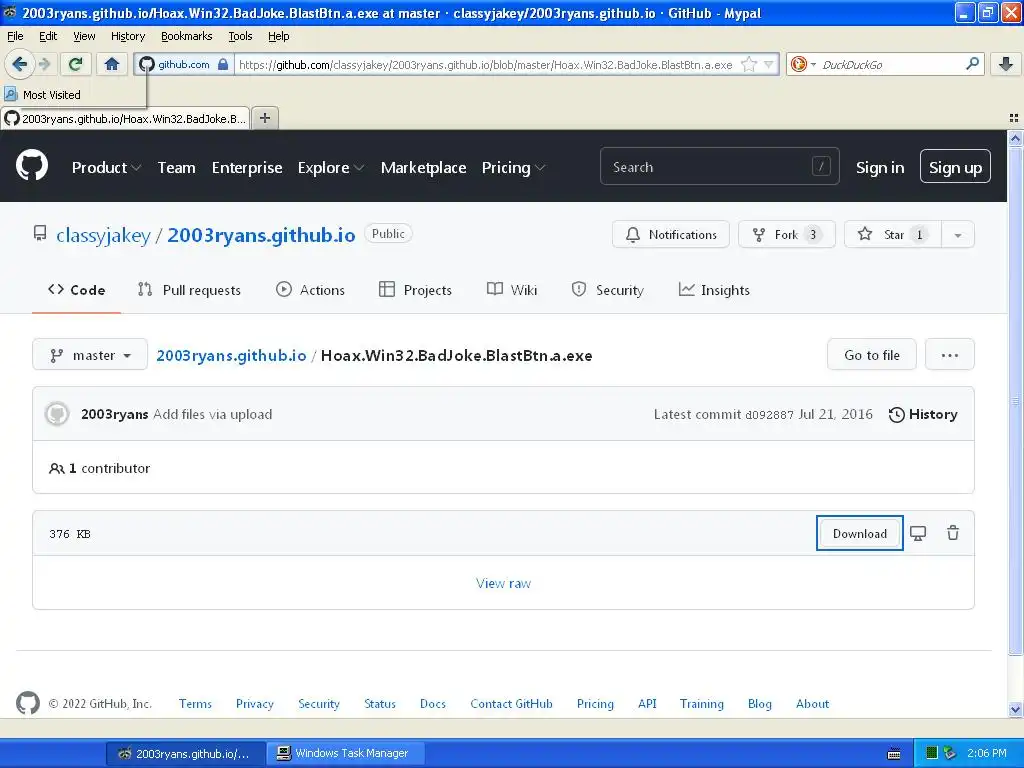Screen dimensions: 1024x768
Task: Switch to the Pull requests tab
Action: tap(189, 290)
